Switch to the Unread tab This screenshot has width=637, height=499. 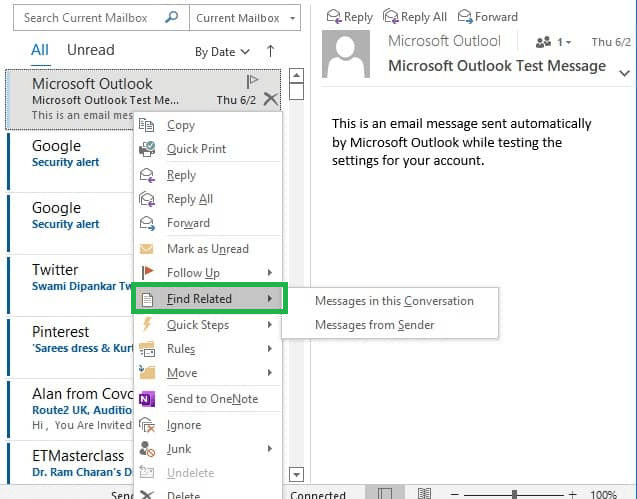coord(91,50)
